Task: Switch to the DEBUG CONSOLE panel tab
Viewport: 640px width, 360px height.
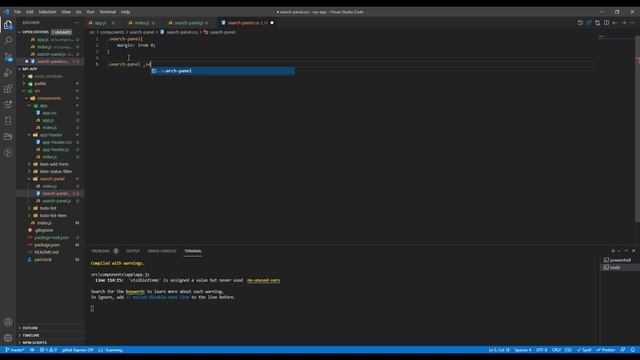Action: [162, 251]
